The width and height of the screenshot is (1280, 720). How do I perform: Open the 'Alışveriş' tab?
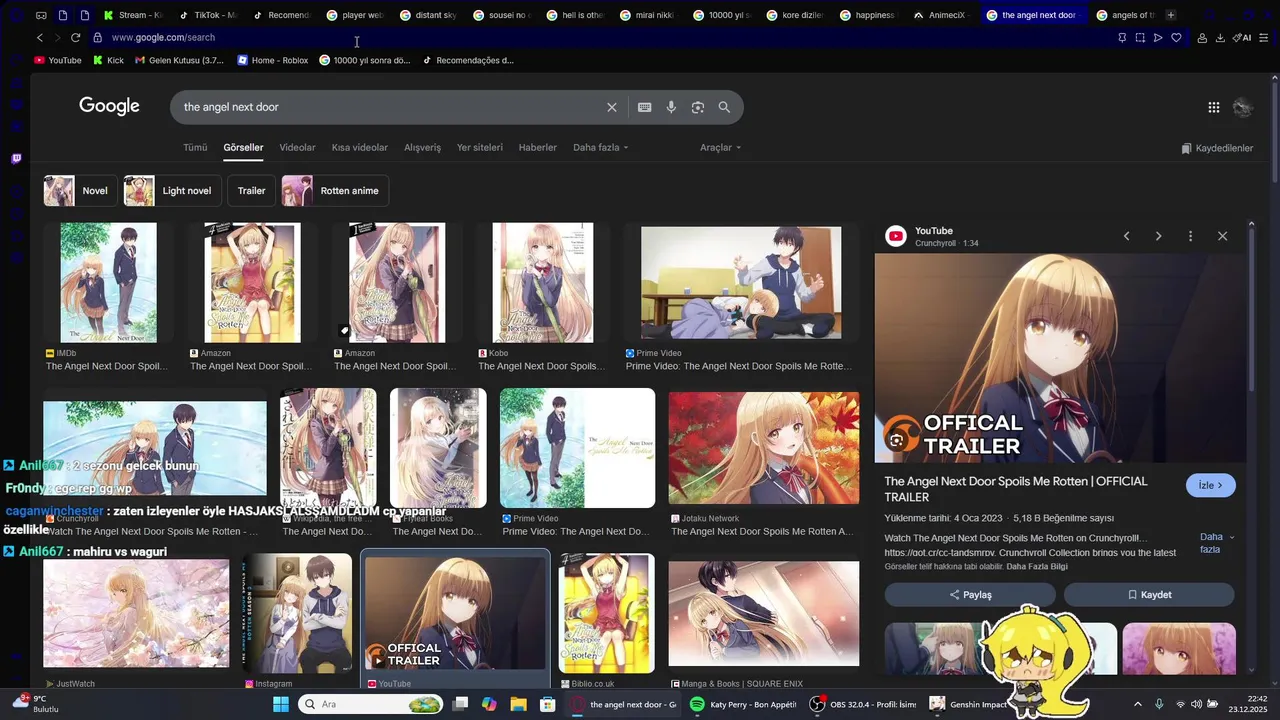pos(422,147)
